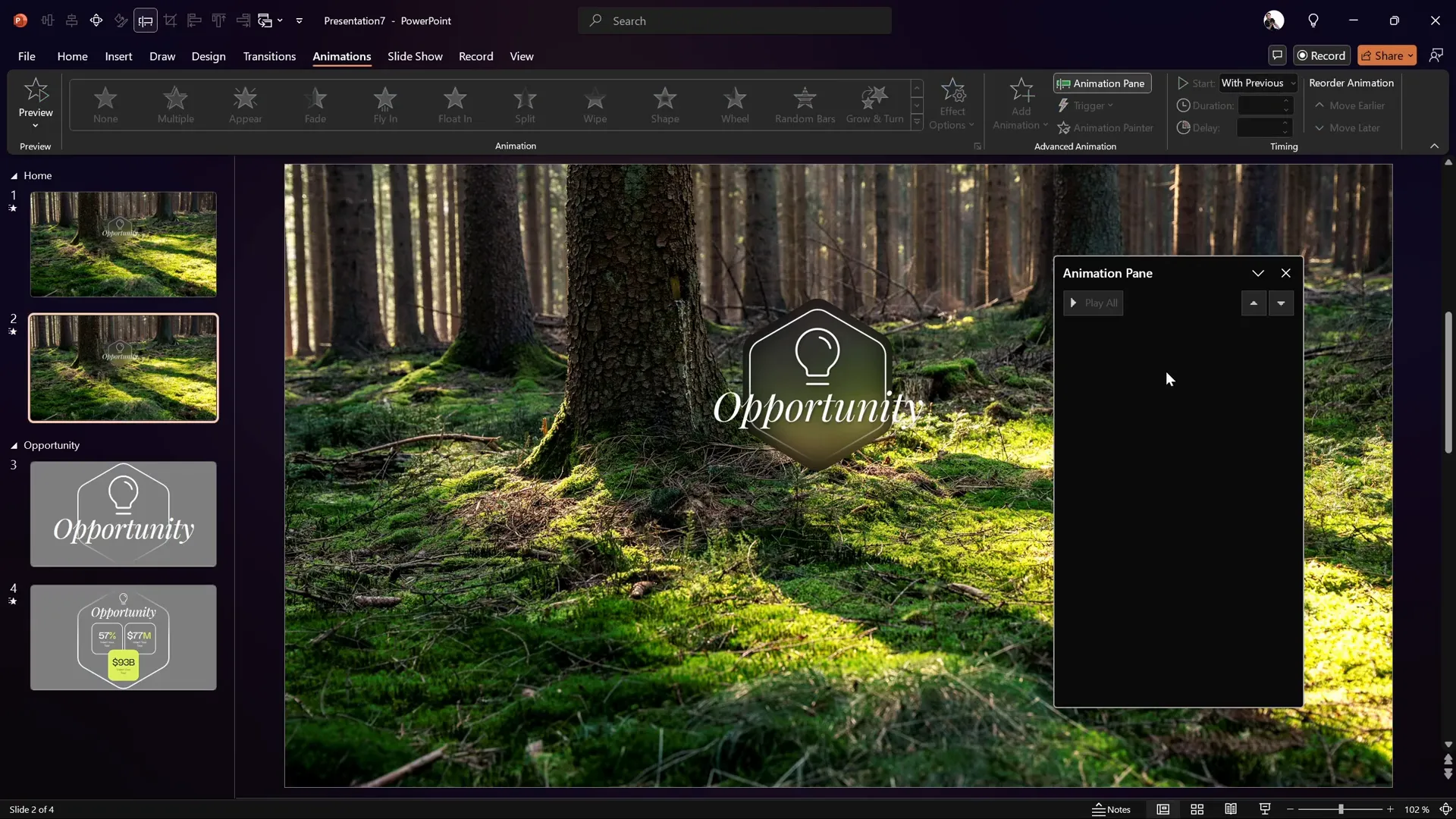
Task: Switch to the Home tab
Action: [72, 56]
